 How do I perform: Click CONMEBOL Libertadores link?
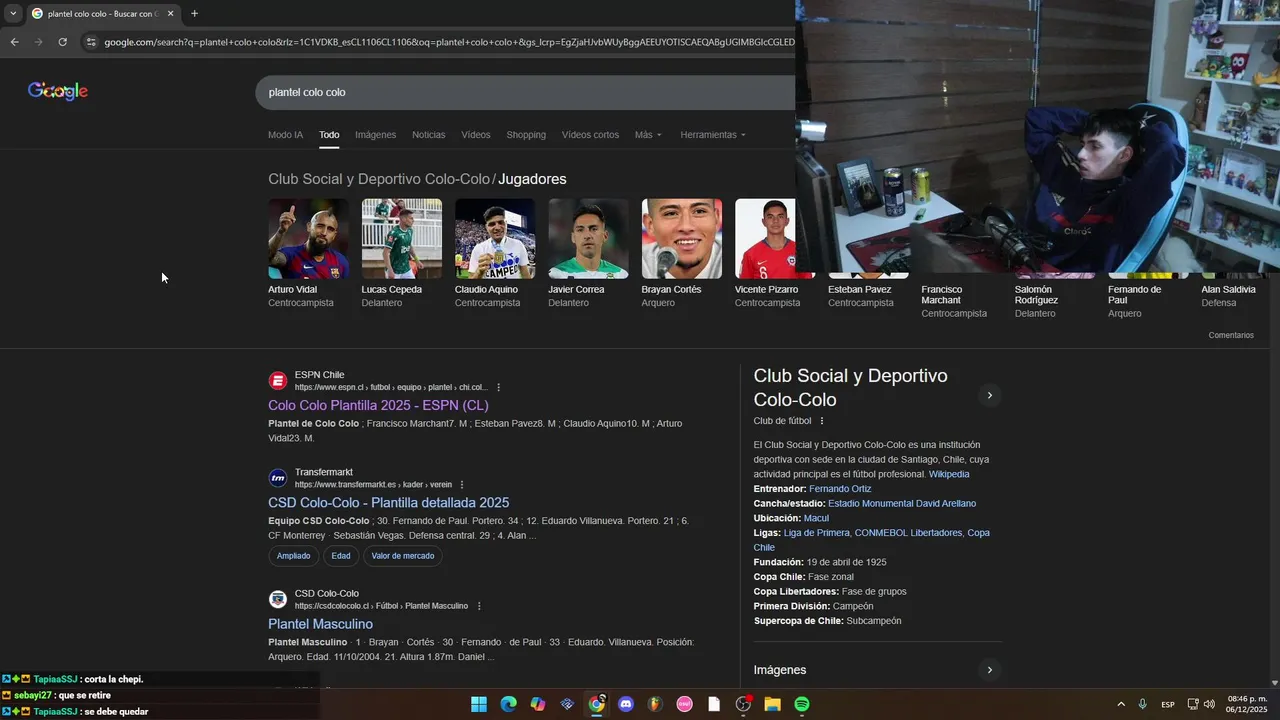point(908,533)
